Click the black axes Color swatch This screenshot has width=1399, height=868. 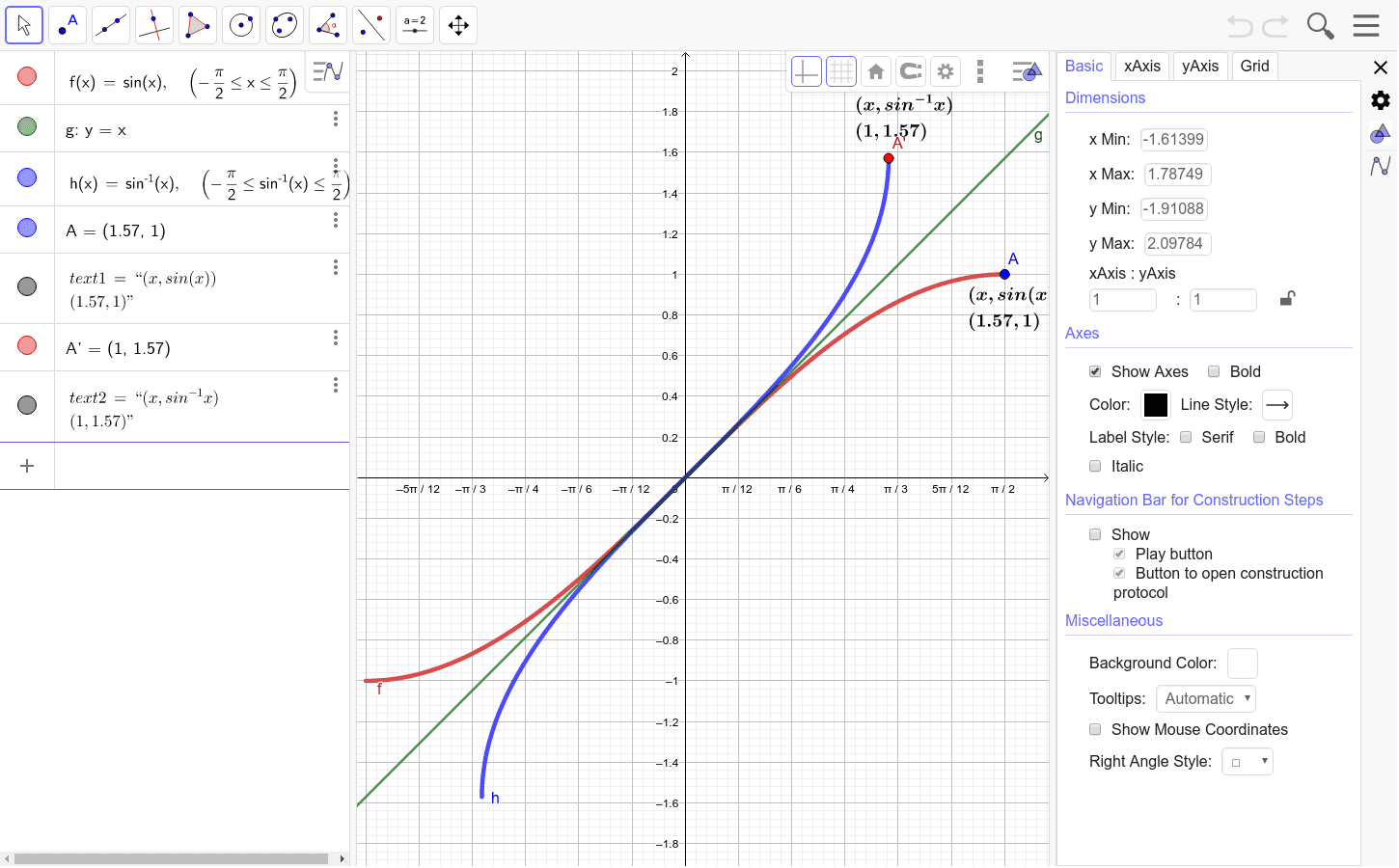click(x=1155, y=404)
